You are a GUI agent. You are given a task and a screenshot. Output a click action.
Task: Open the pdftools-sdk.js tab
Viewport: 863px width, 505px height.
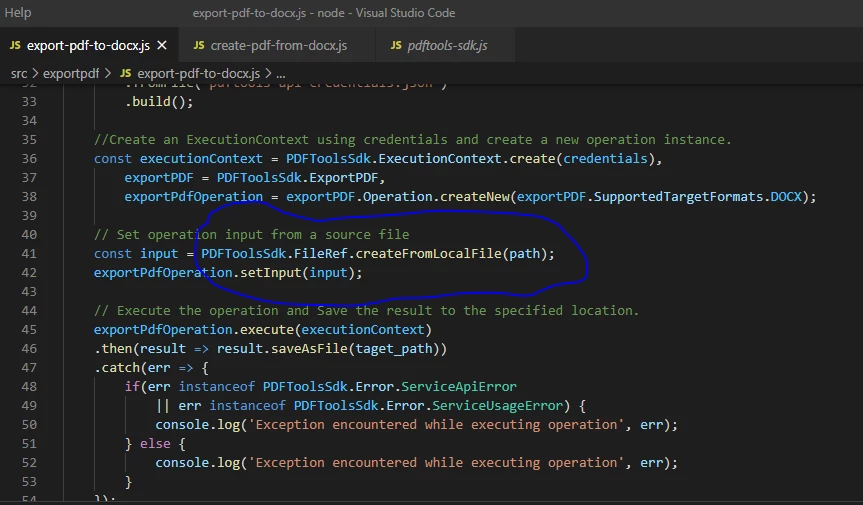(x=446, y=46)
